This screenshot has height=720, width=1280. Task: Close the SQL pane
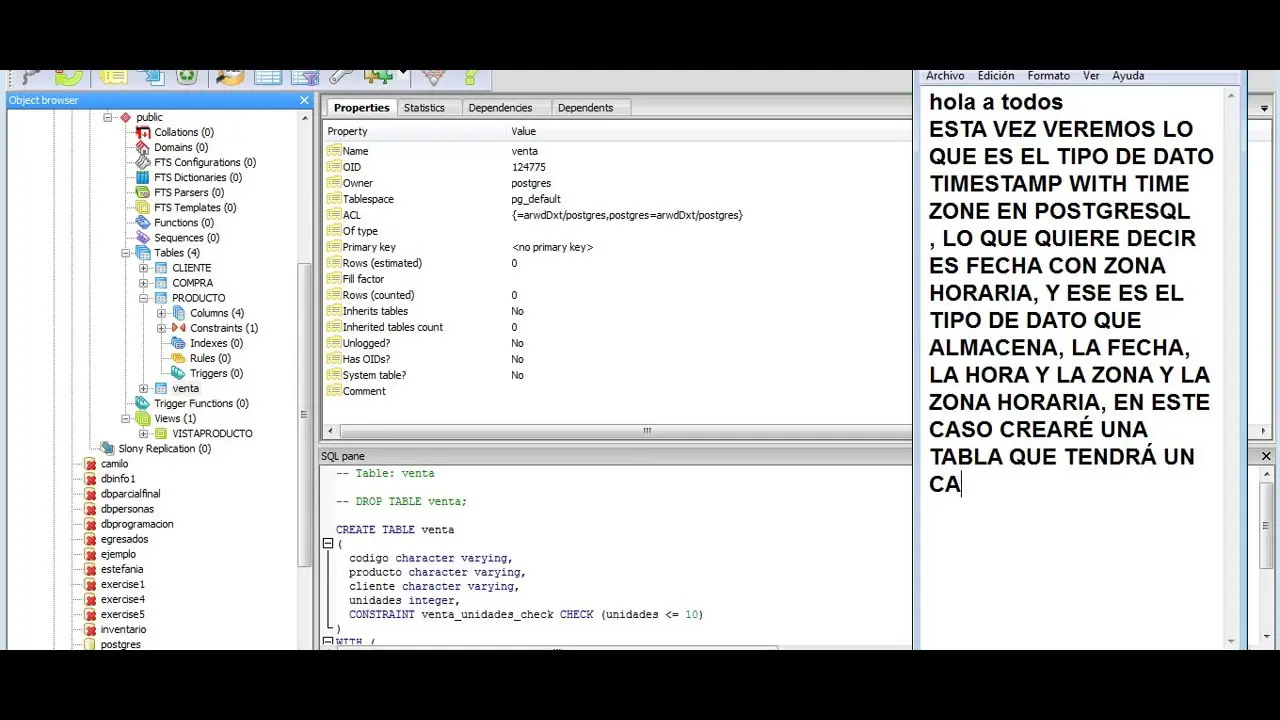coord(1266,456)
